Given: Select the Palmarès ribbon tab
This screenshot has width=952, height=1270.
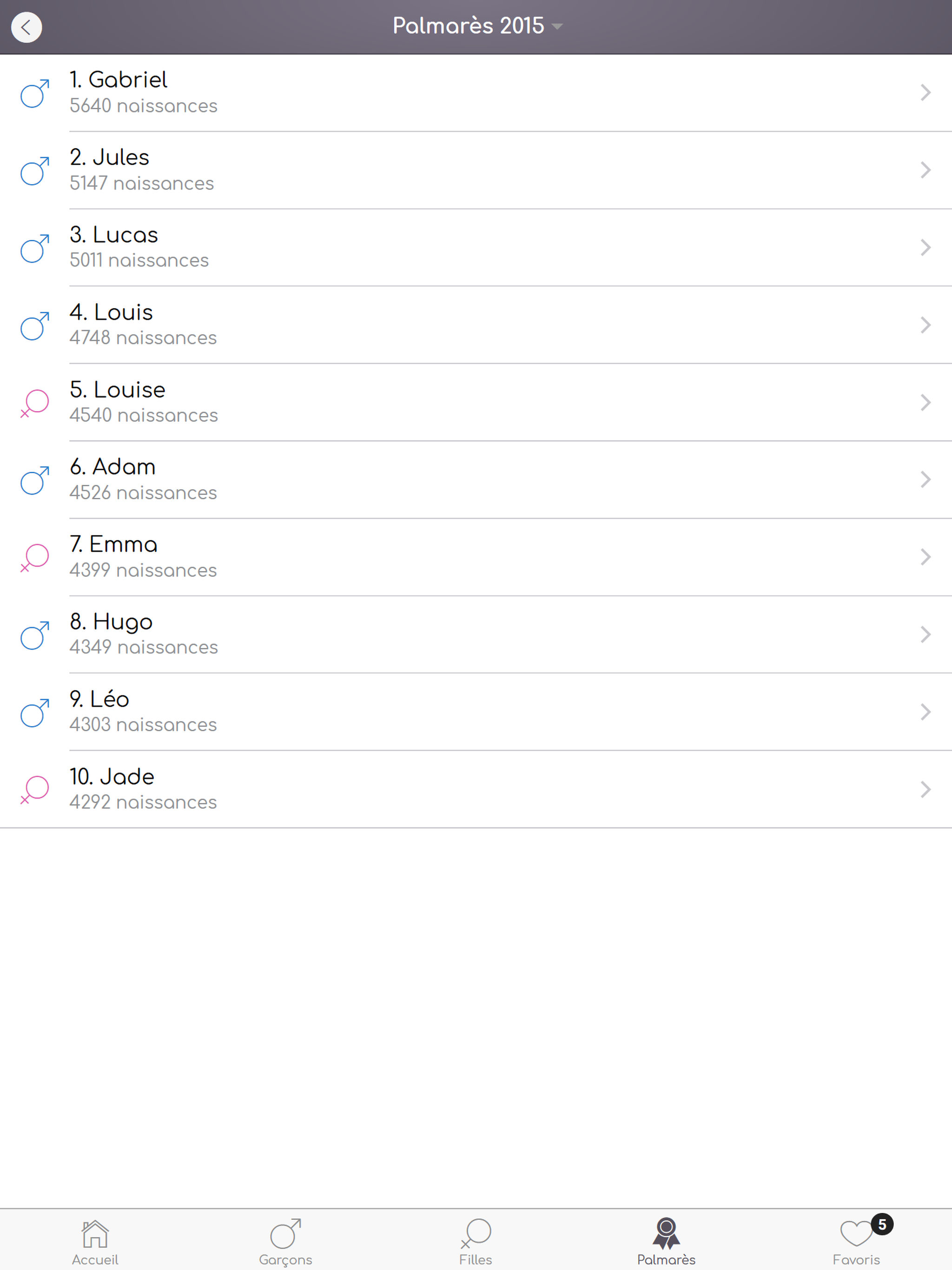Looking at the screenshot, I should point(666,1243).
